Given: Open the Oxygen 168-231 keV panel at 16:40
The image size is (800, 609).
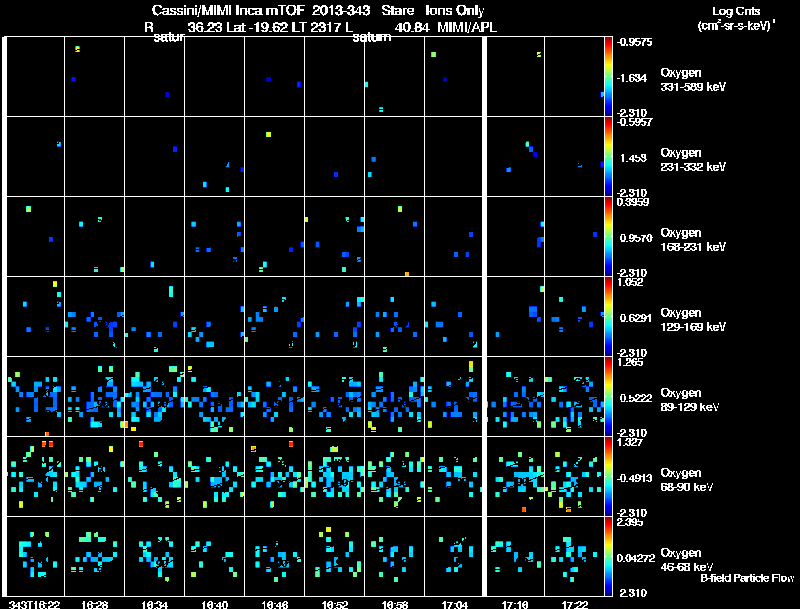Looking at the screenshot, I should point(215,237).
